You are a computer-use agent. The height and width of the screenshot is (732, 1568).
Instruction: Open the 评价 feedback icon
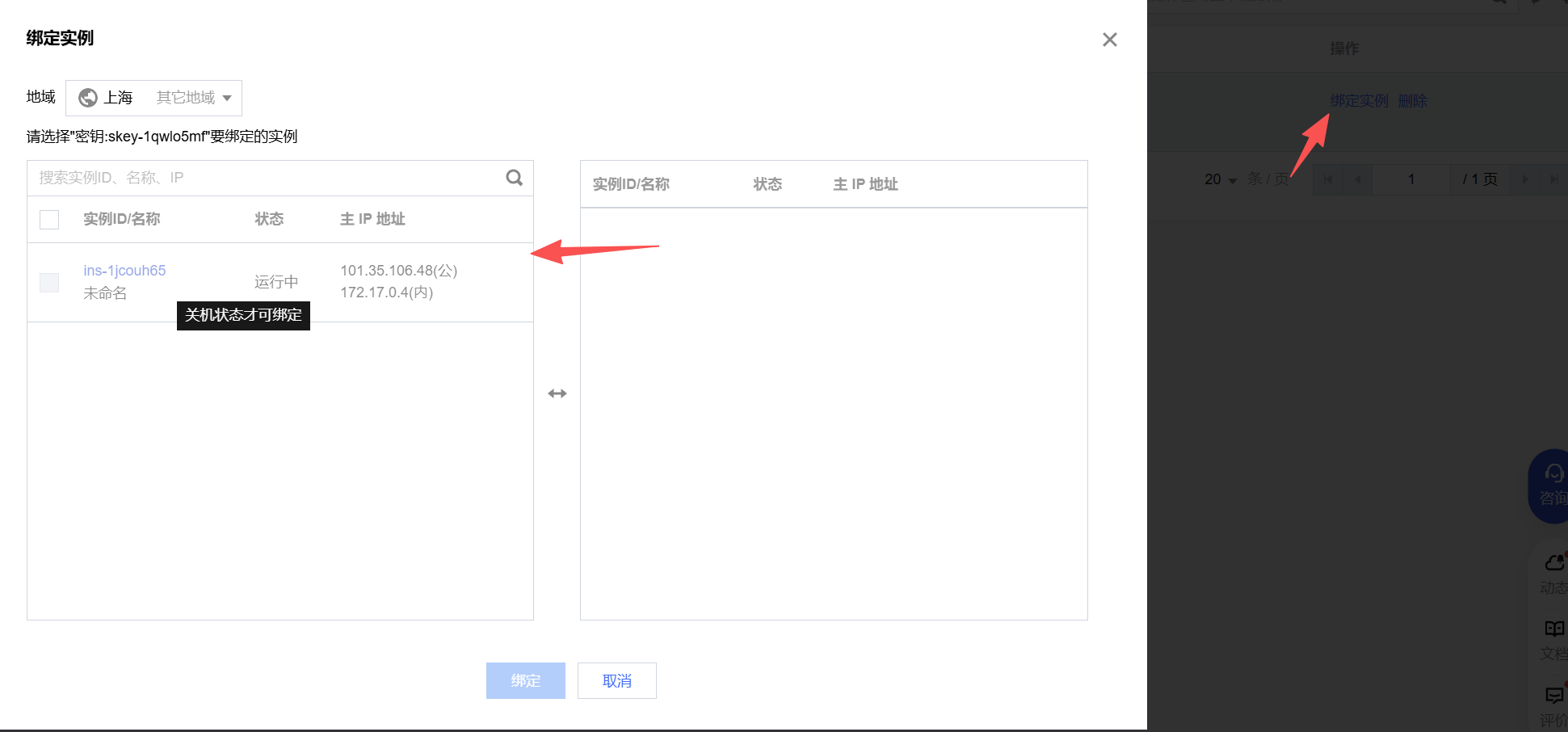(x=1555, y=695)
